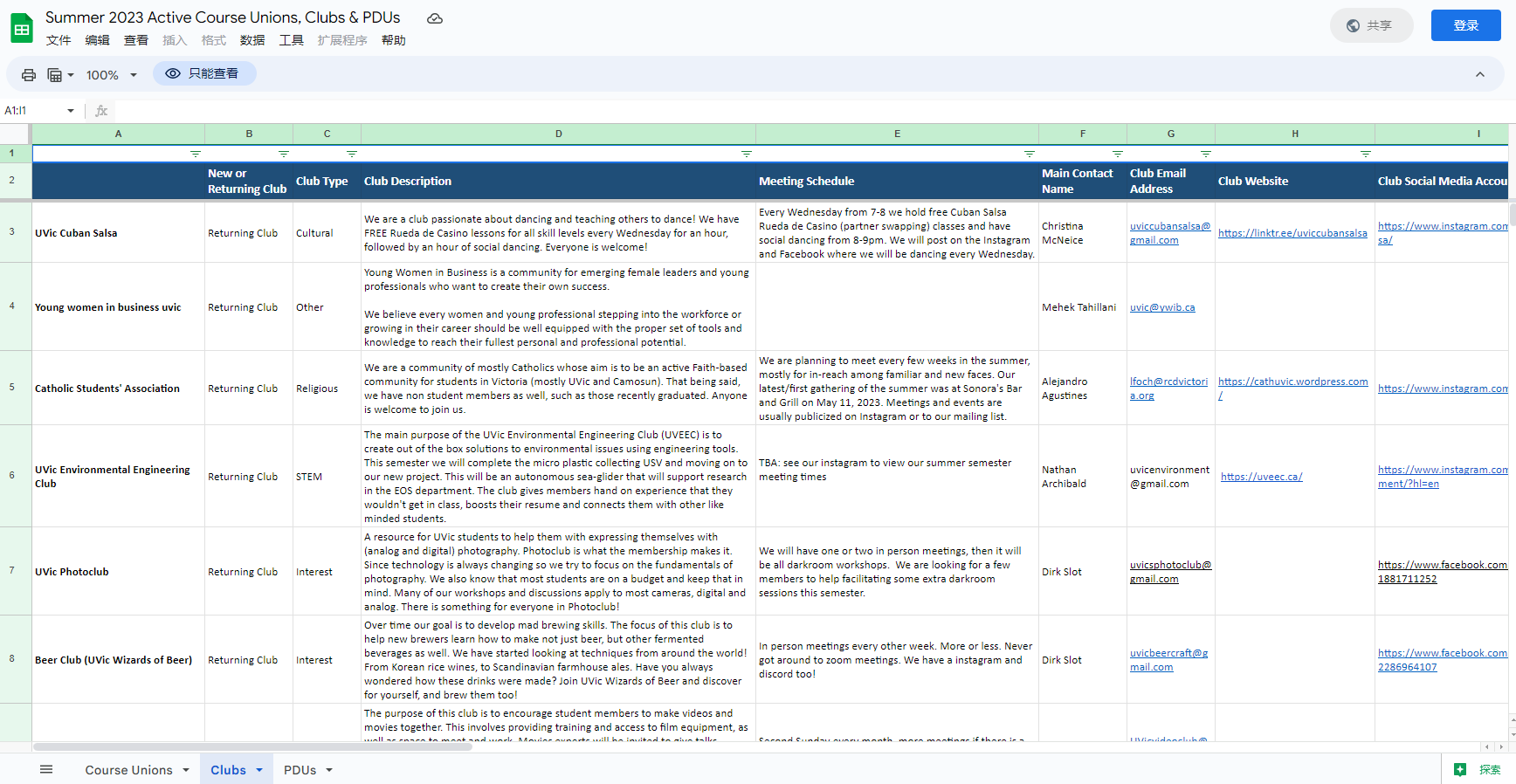
Task: Select the Religious club type cell
Action: point(327,389)
